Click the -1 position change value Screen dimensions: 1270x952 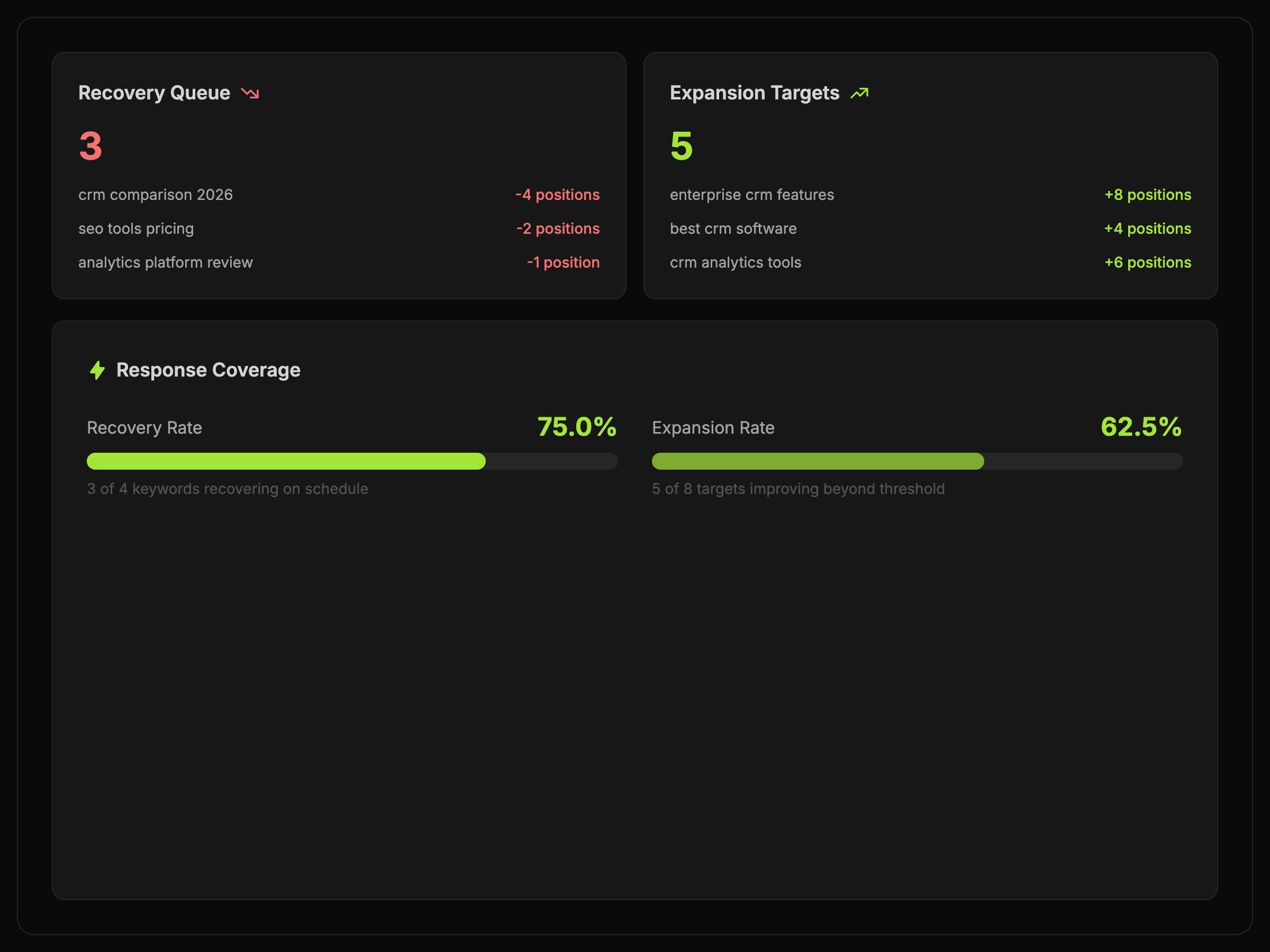pos(563,263)
